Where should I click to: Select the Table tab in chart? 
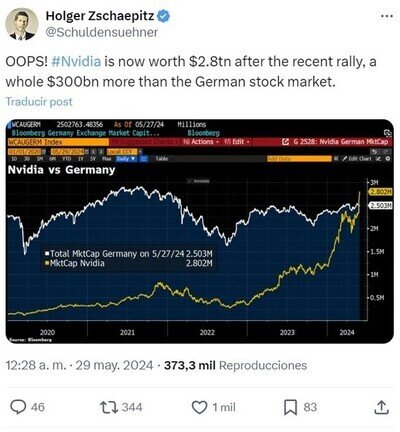pyautogui.click(x=162, y=159)
